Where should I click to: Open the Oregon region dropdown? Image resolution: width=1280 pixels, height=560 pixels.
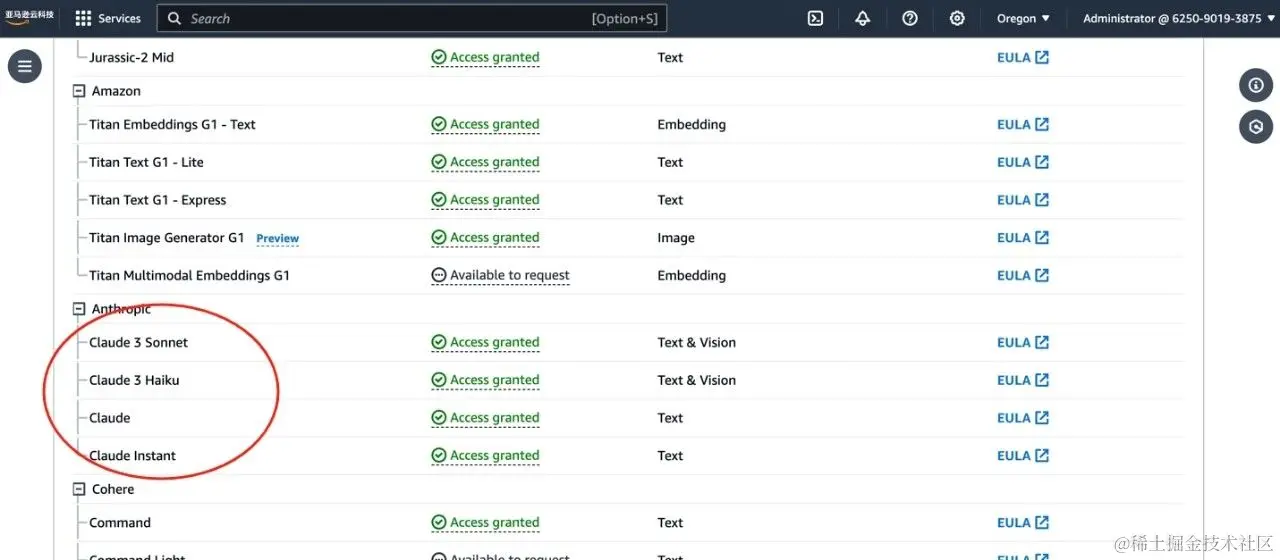1023,18
